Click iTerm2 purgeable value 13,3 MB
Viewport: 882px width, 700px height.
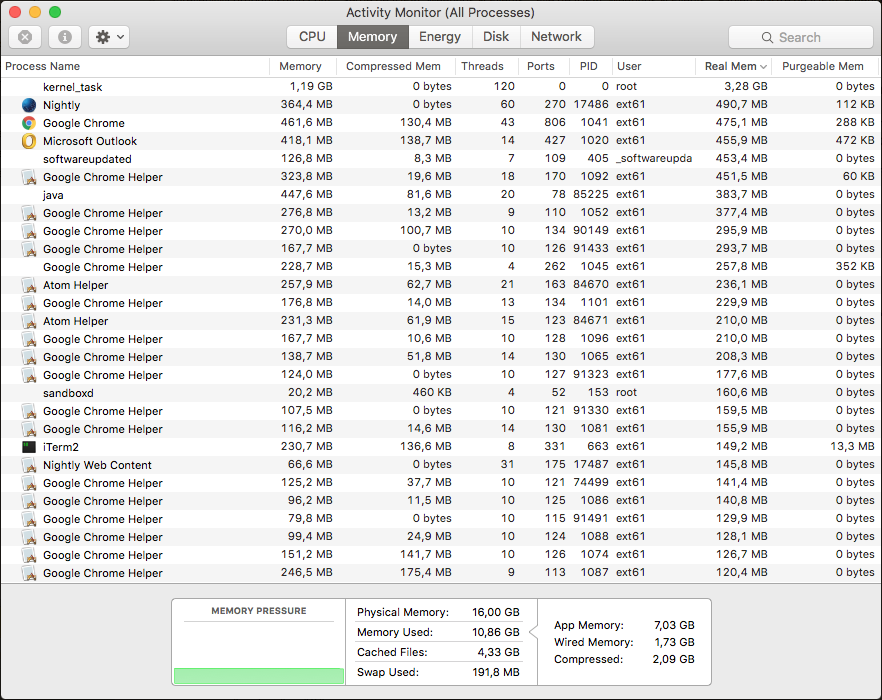click(852, 446)
